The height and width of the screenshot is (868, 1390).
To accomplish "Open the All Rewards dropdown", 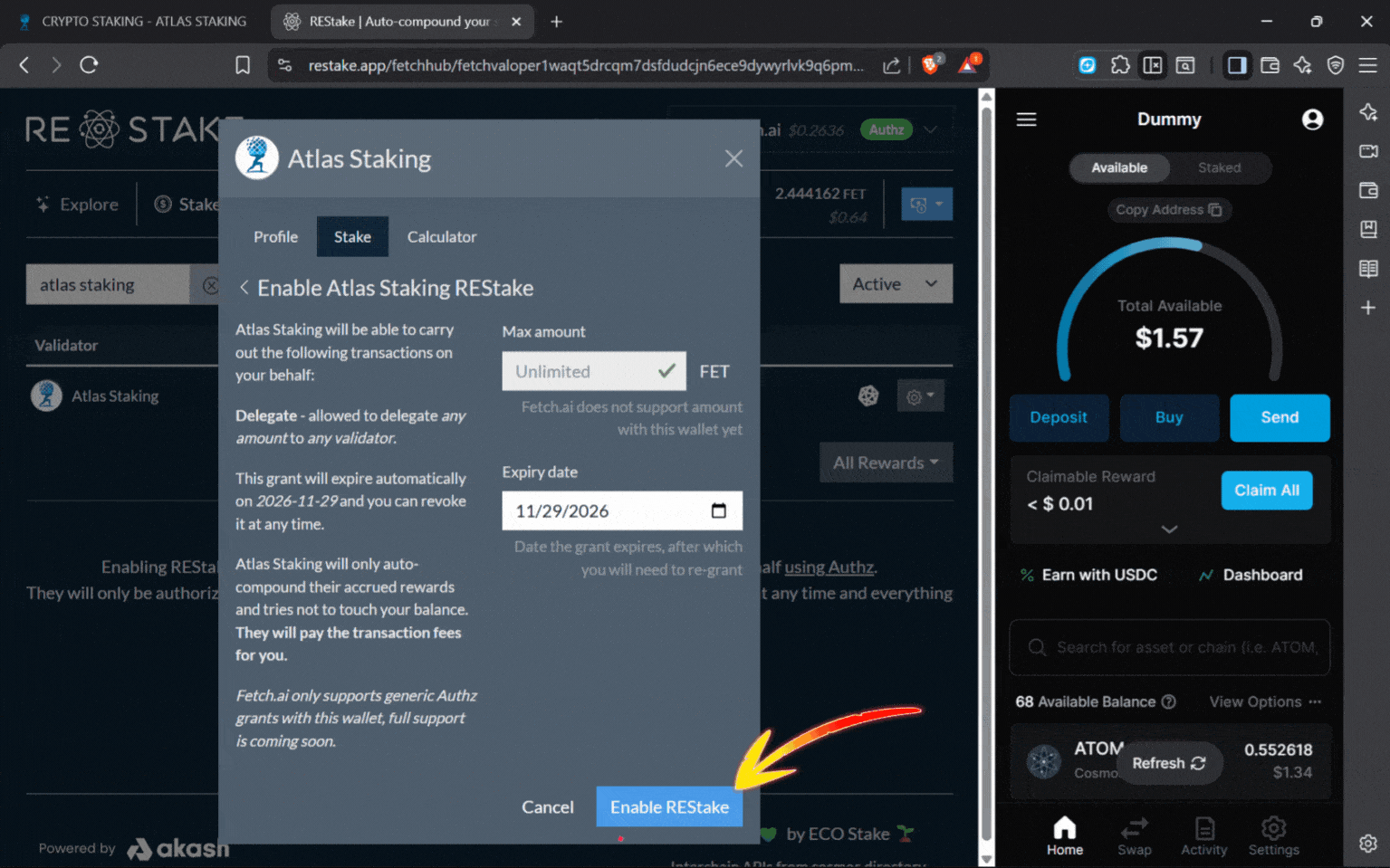I will point(886,463).
